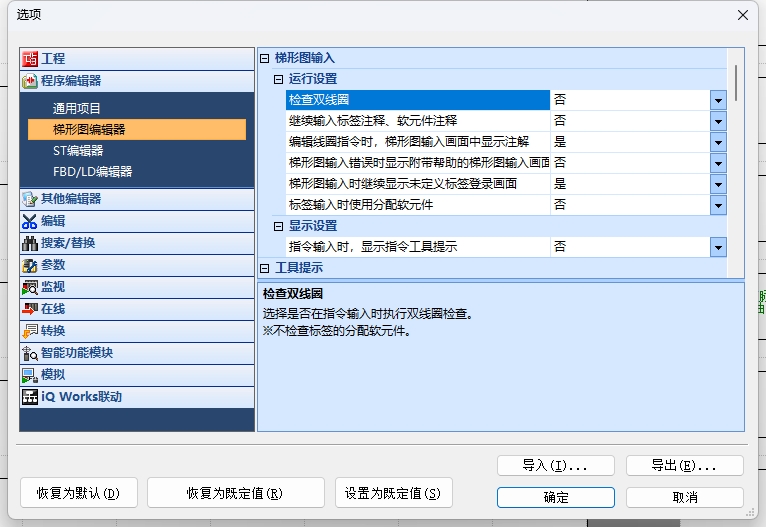Collapse the 工具提示 section

tap(265, 268)
